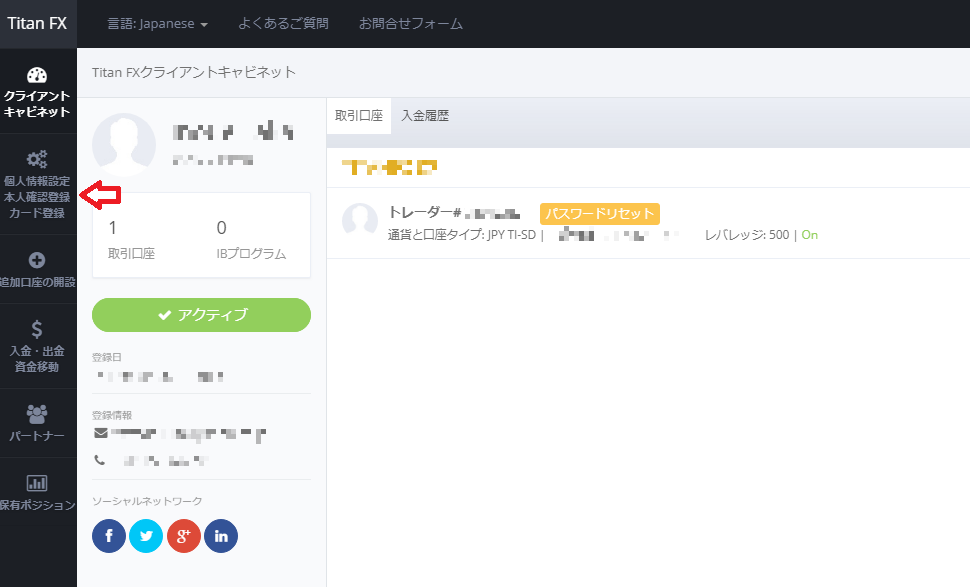Click the phone icon in 登録情報 section
Screen dimensions: 970x587
pos(100,459)
